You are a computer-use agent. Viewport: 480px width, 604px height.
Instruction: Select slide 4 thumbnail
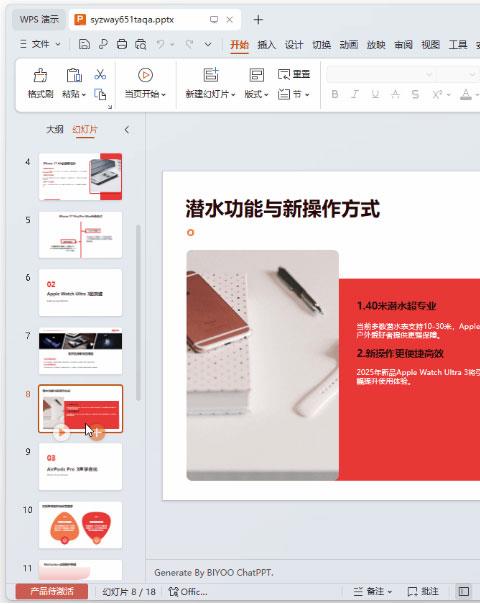point(80,176)
